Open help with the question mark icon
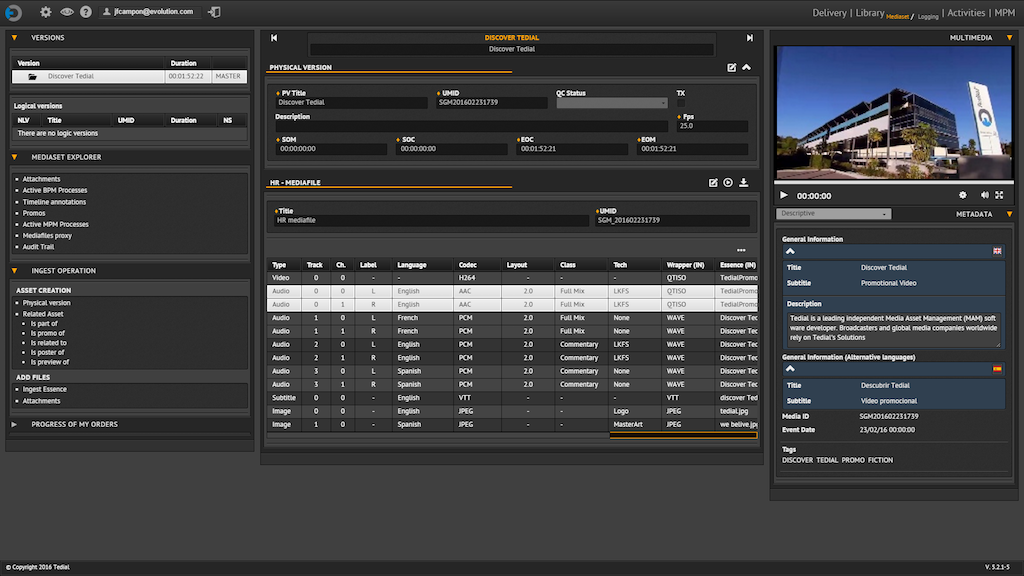The width and height of the screenshot is (1024, 576). (x=86, y=12)
